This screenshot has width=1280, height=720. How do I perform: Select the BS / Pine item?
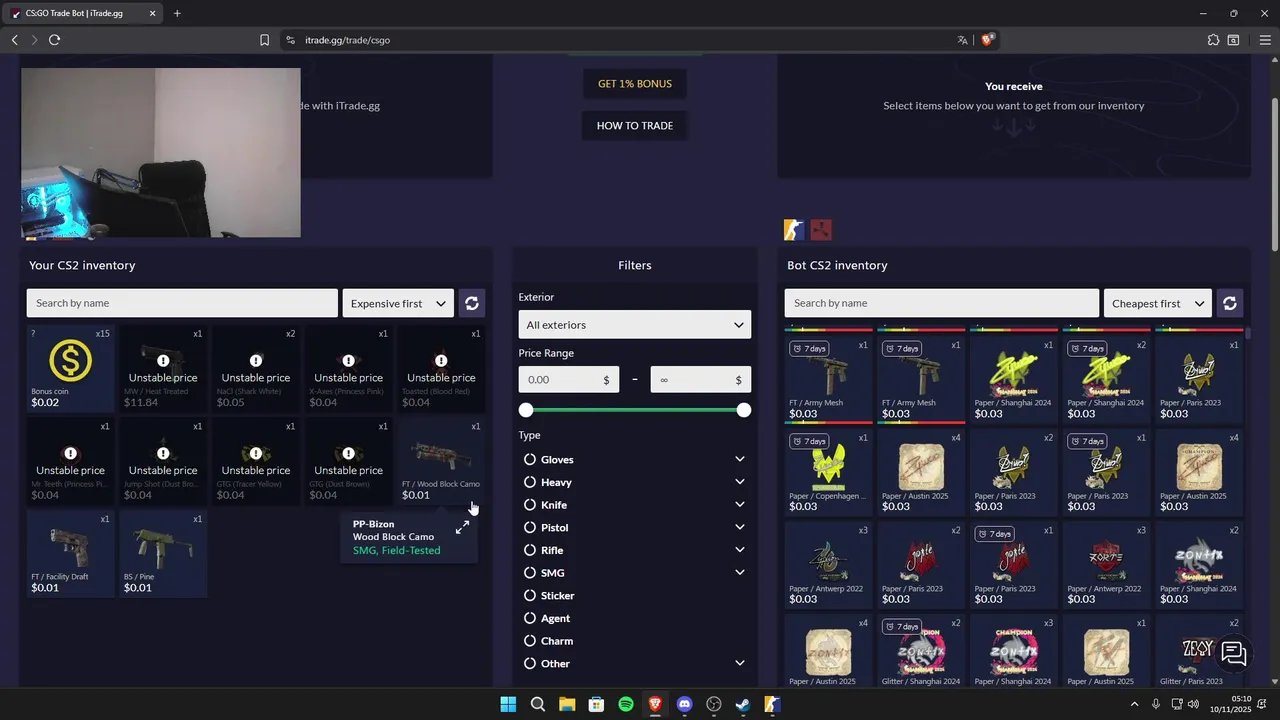pos(163,554)
